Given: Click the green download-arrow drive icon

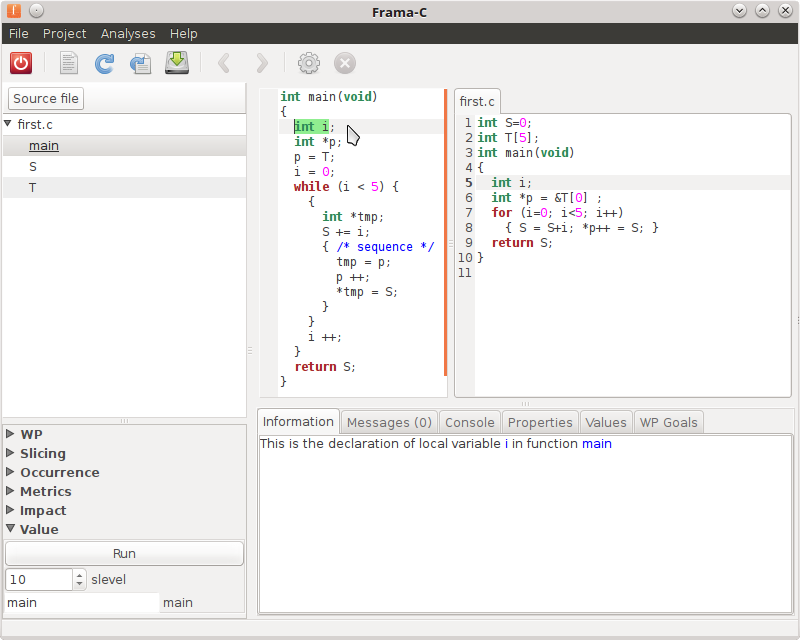Looking at the screenshot, I should point(177,63).
